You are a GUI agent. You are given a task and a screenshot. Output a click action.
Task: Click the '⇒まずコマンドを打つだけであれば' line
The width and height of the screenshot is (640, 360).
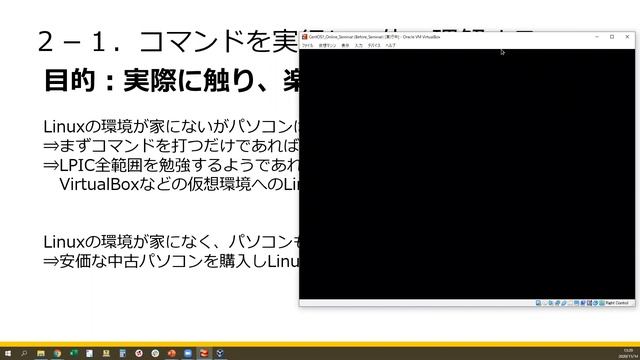click(x=171, y=146)
